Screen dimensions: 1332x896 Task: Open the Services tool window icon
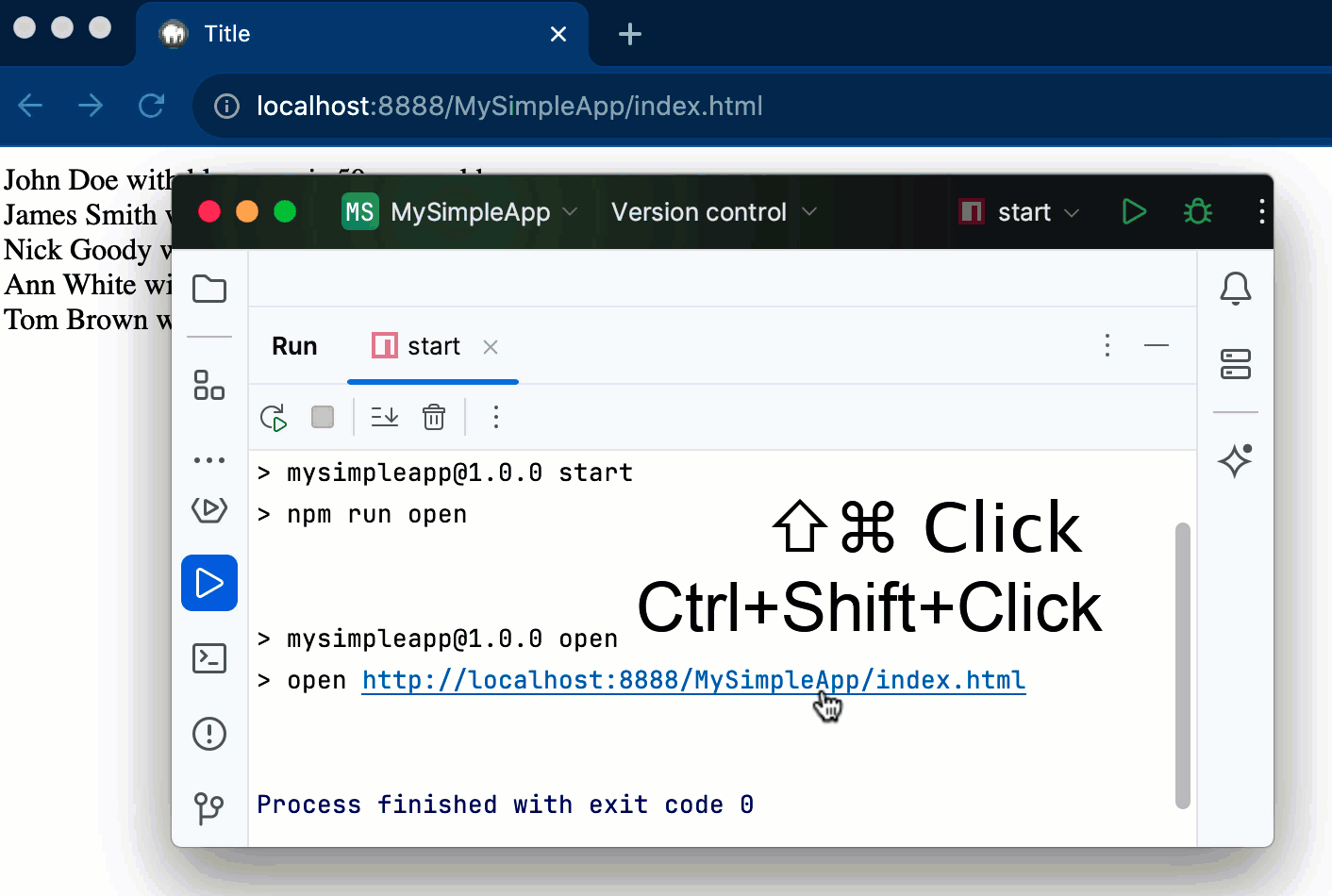[209, 510]
